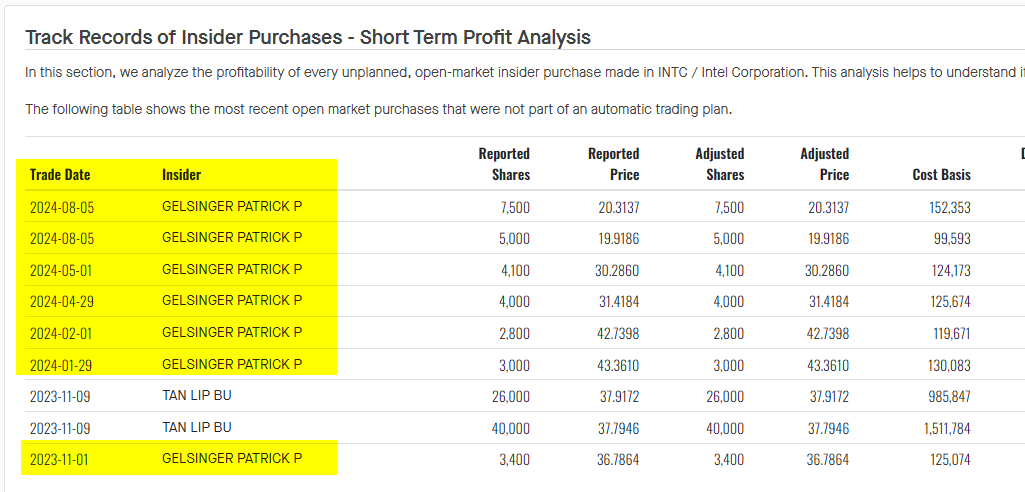Click TAN LIP BU in the 26,000 shares row
The height and width of the screenshot is (492, 1025).
coord(197,396)
